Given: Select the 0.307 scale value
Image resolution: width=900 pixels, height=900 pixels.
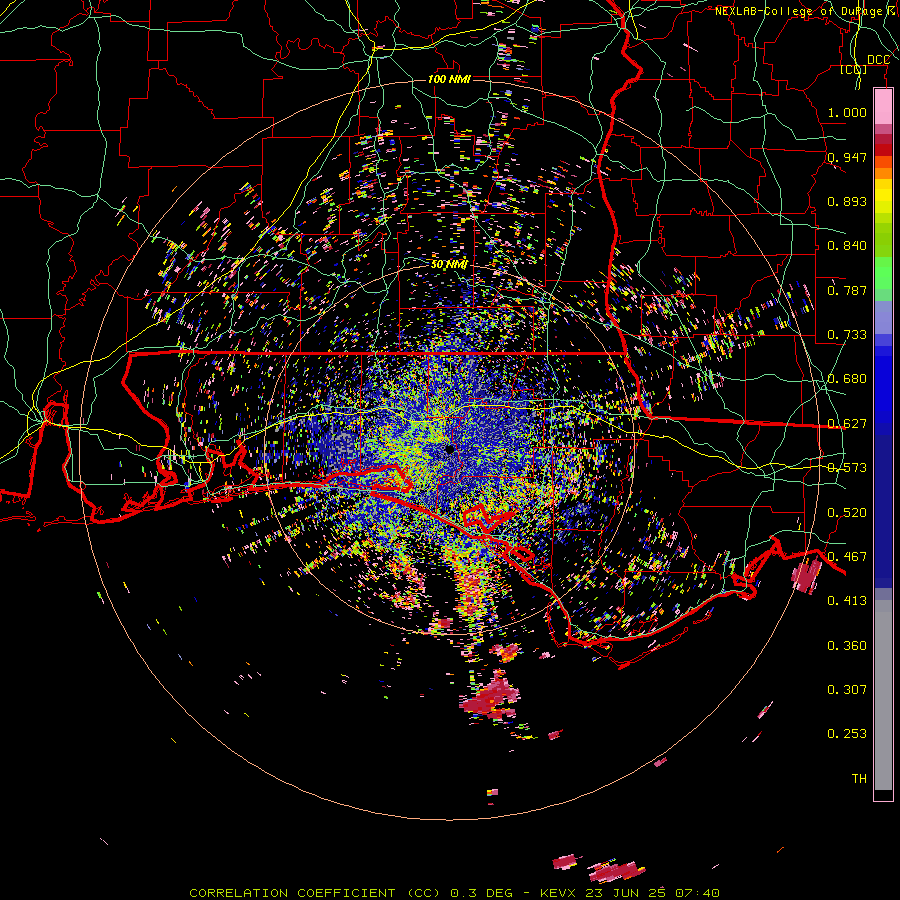Looking at the screenshot, I should click(847, 689).
